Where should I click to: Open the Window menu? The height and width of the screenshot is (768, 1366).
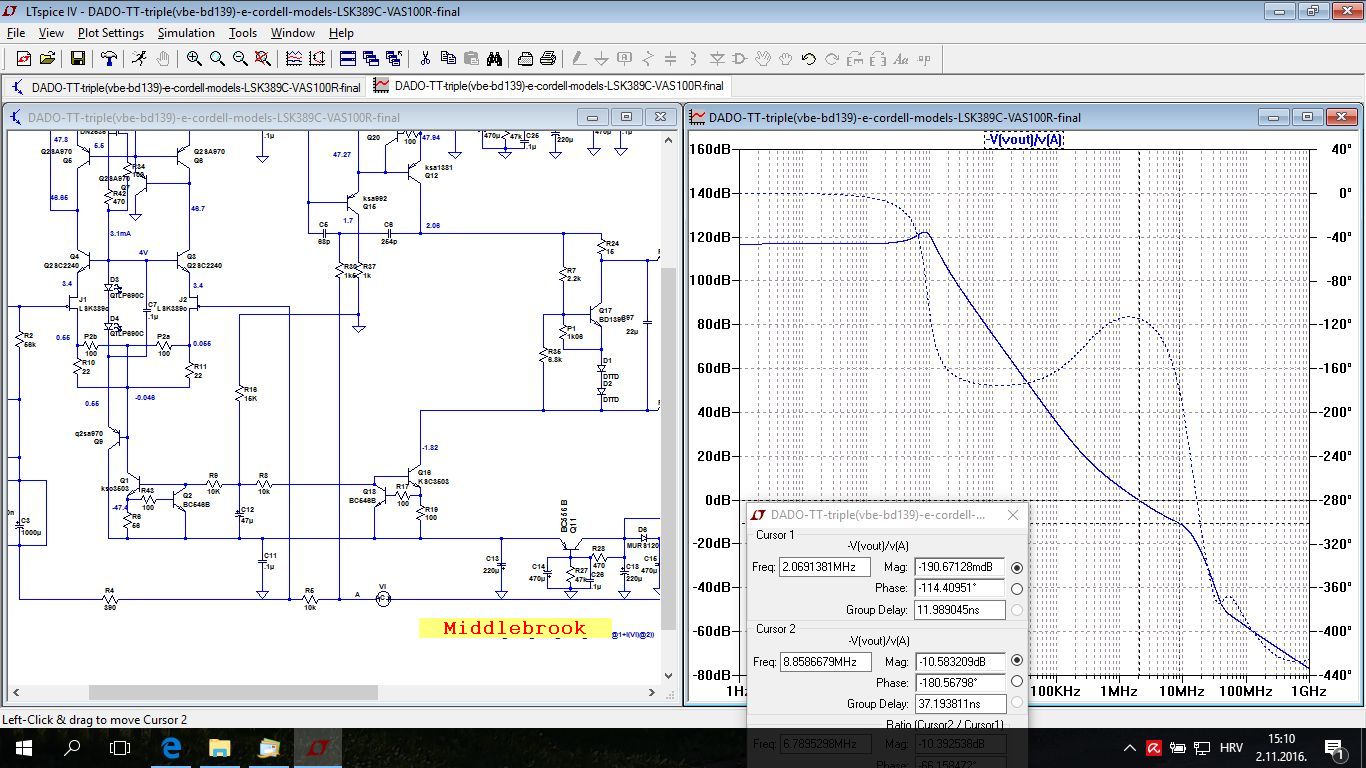coord(293,33)
